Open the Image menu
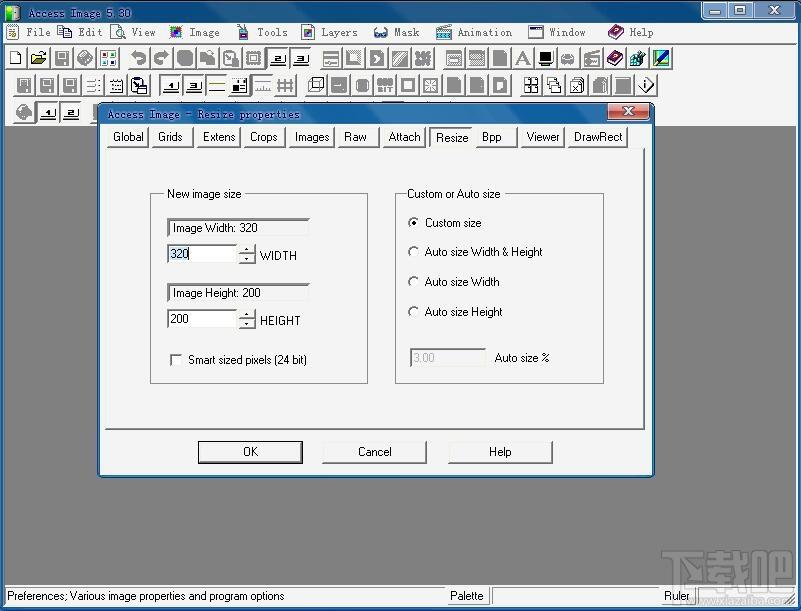 204,32
